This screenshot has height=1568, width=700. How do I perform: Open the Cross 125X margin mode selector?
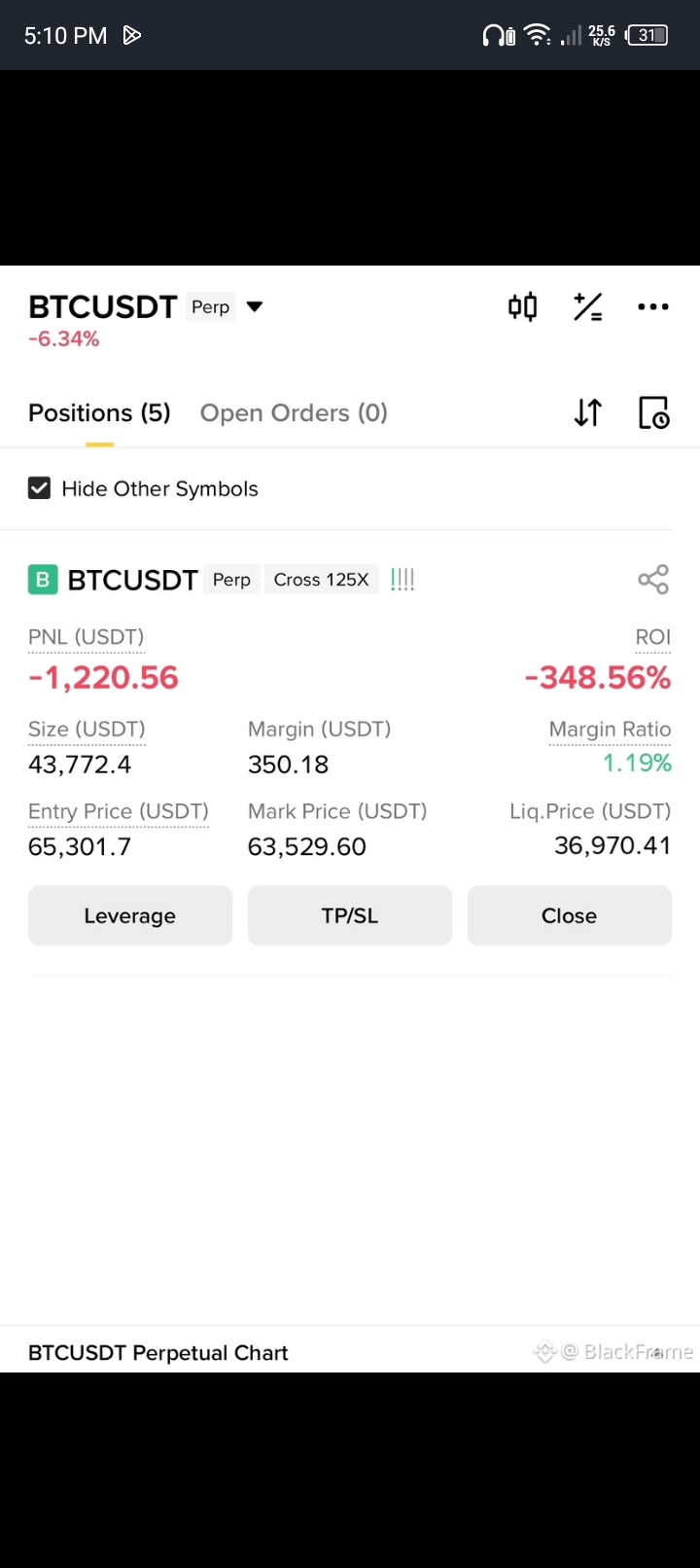(321, 581)
